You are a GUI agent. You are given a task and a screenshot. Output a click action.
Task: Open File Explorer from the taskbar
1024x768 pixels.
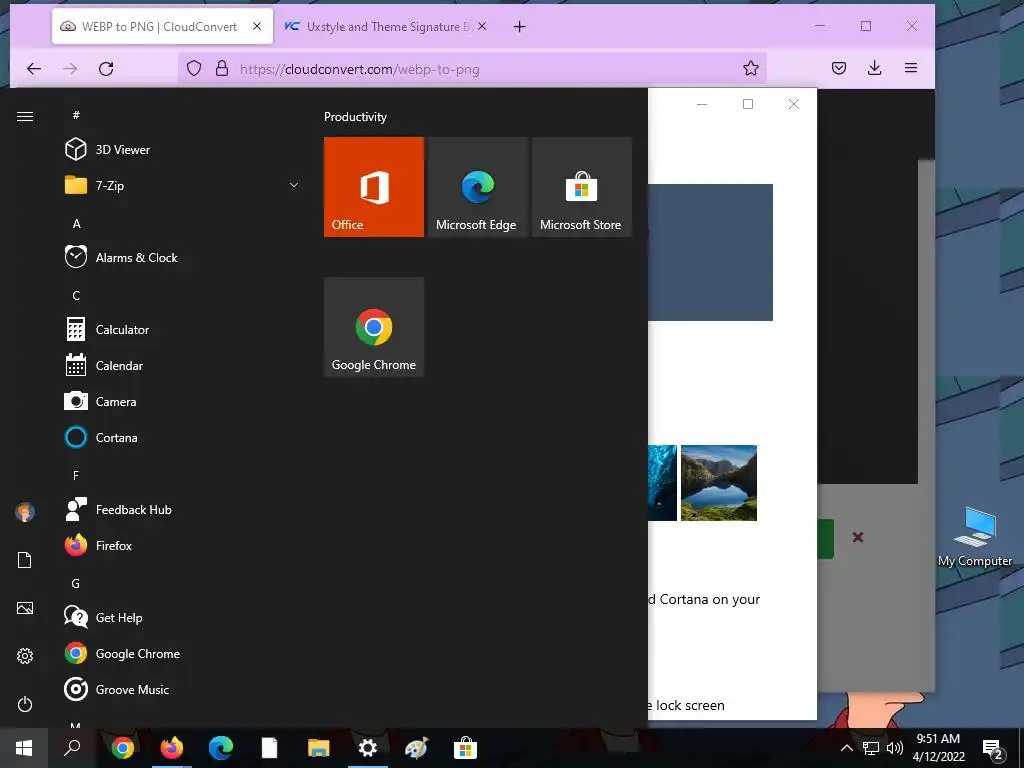tap(319, 748)
